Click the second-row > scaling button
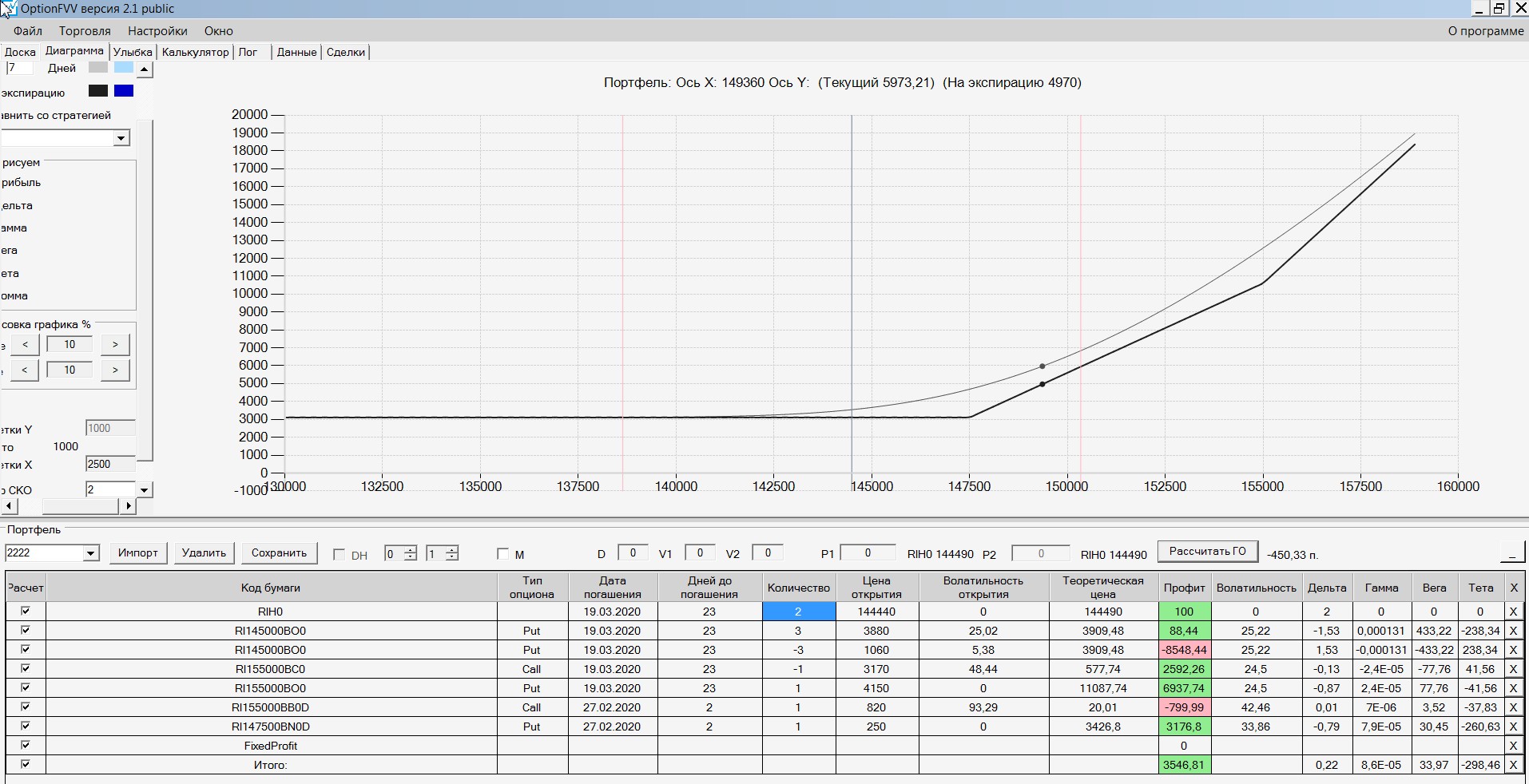Viewport: 1529px width, 784px height. pos(115,370)
